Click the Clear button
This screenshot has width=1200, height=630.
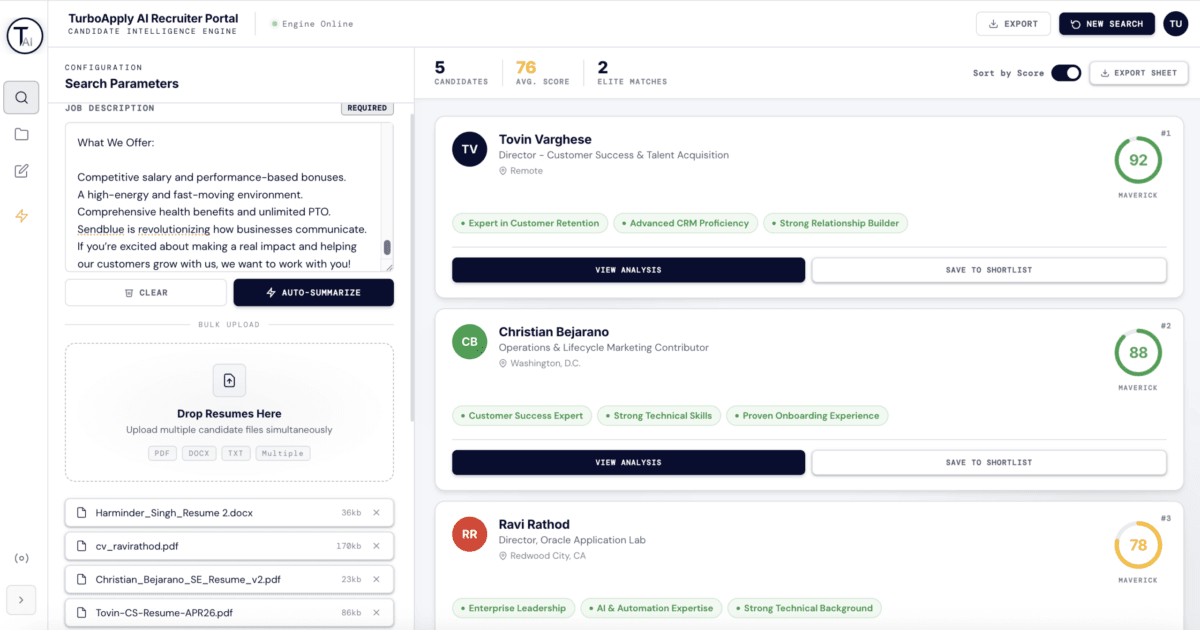[146, 293]
